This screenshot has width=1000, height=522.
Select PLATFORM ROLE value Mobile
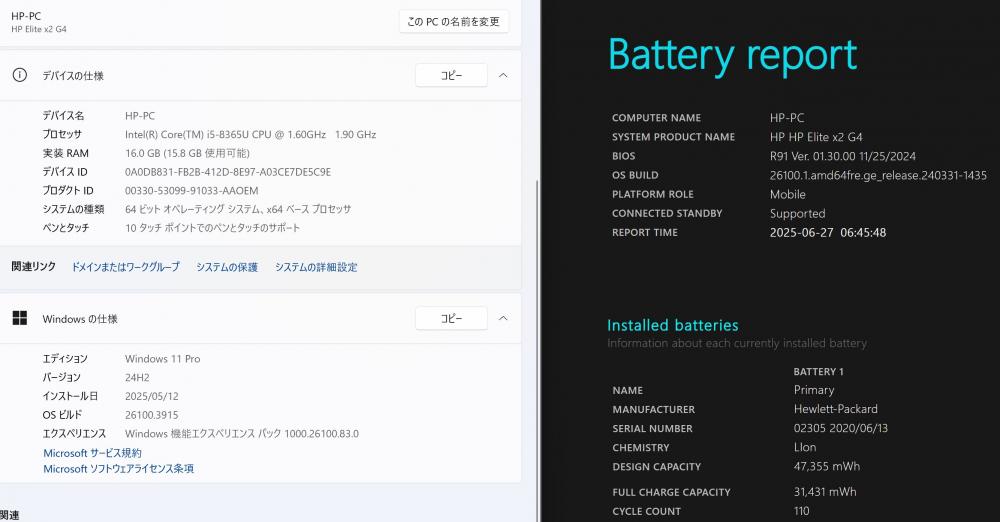(788, 194)
